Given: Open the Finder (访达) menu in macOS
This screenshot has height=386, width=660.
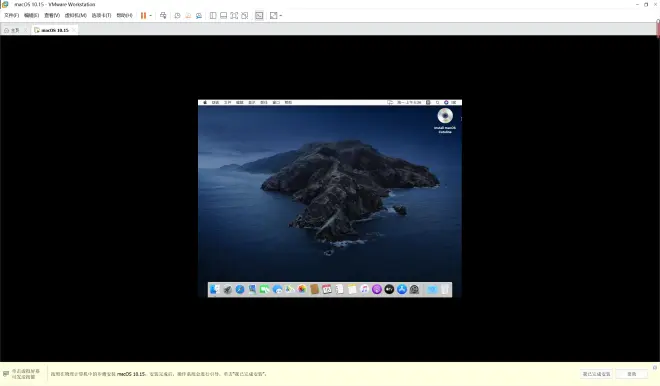Looking at the screenshot, I should pyautogui.click(x=216, y=103).
